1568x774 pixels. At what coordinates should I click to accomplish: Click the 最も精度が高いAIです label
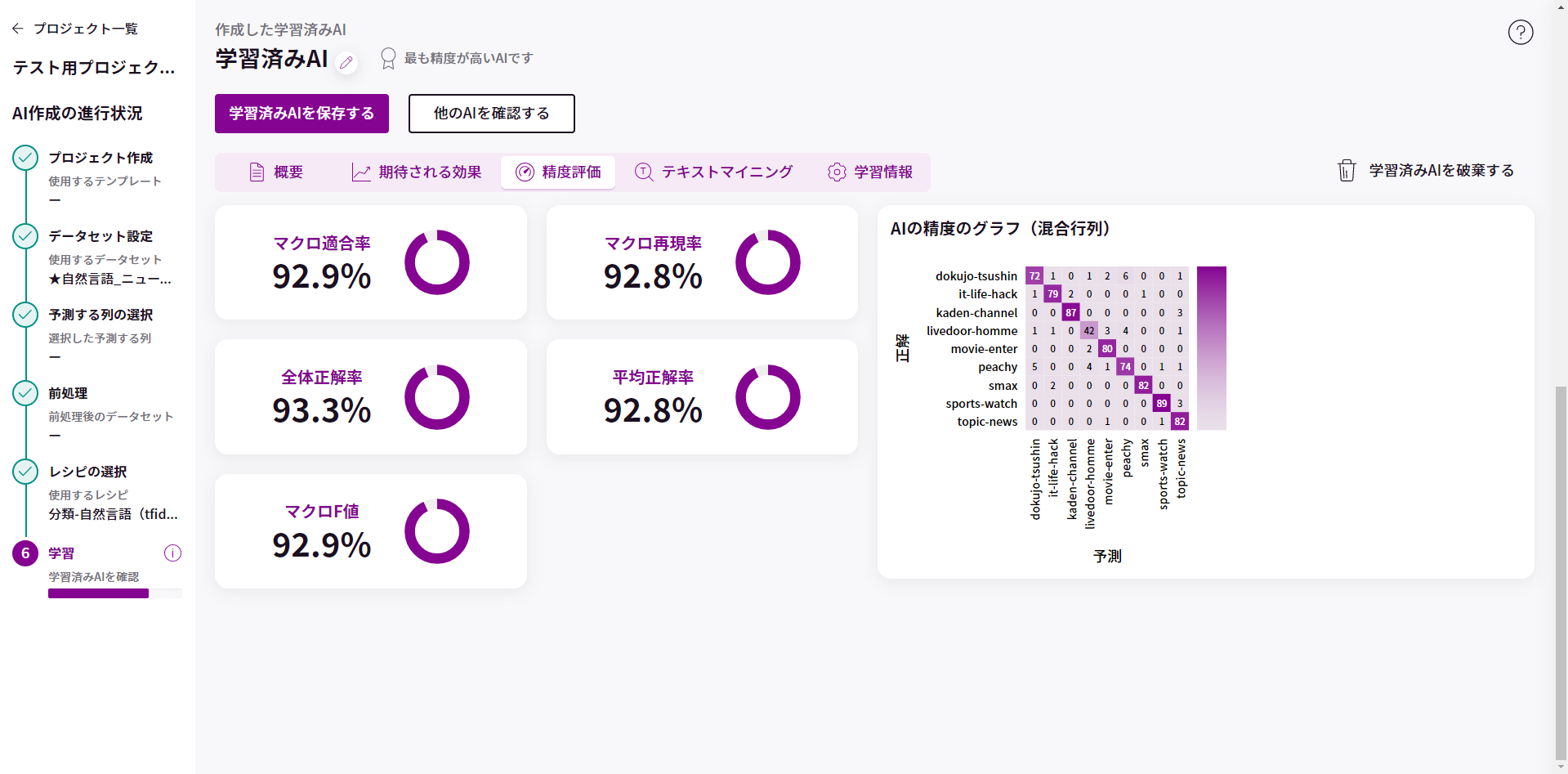click(468, 58)
